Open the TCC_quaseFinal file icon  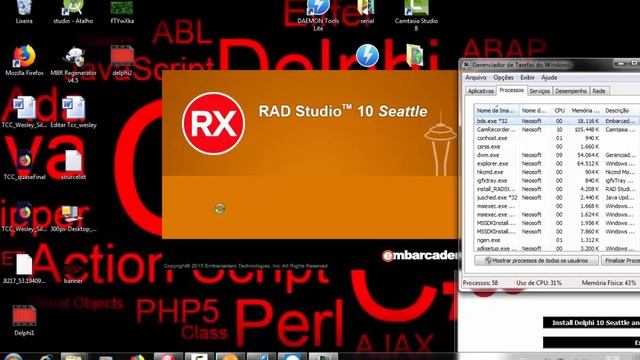(24, 164)
